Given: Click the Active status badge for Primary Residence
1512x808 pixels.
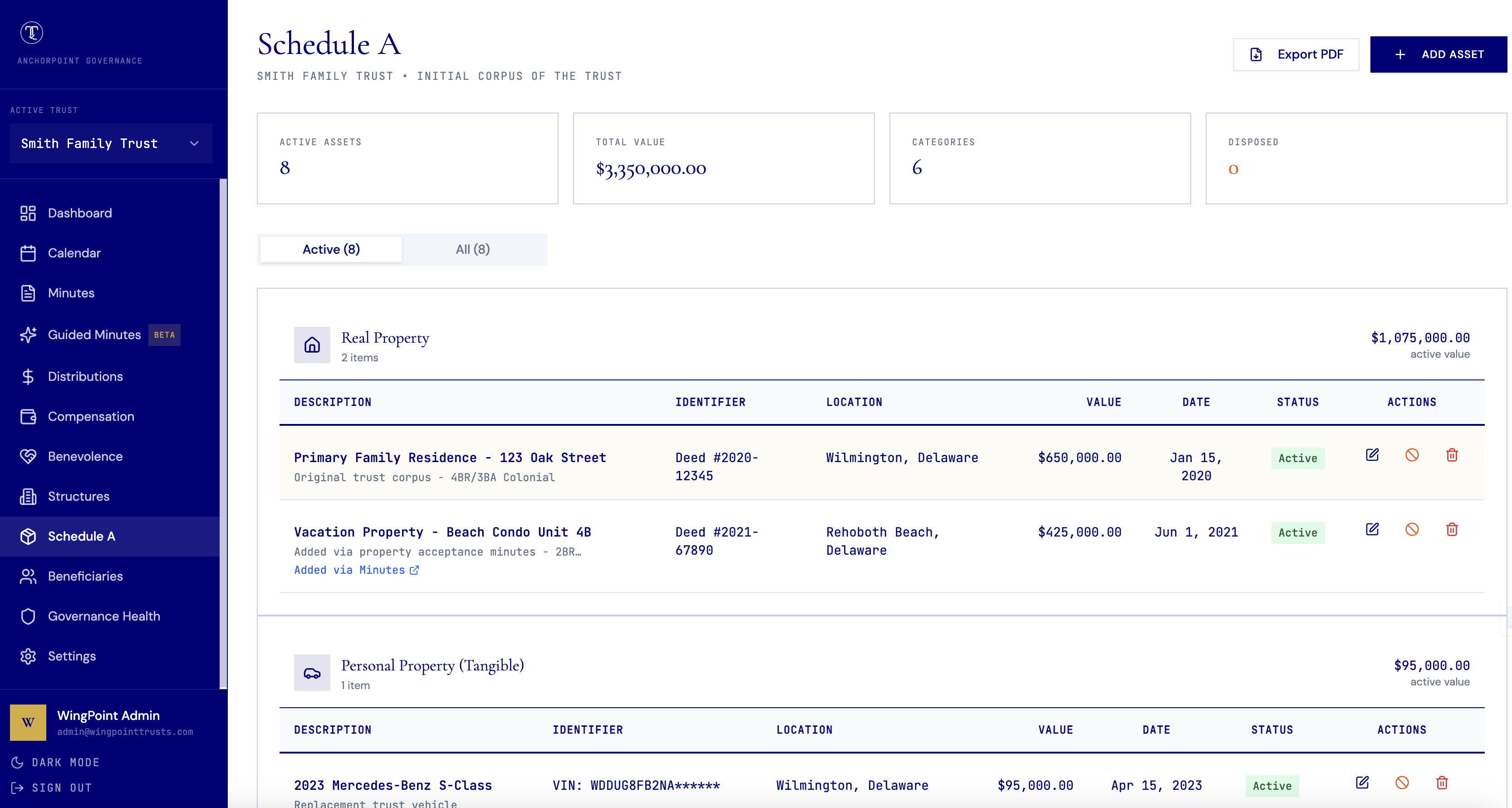Looking at the screenshot, I should click(x=1298, y=458).
